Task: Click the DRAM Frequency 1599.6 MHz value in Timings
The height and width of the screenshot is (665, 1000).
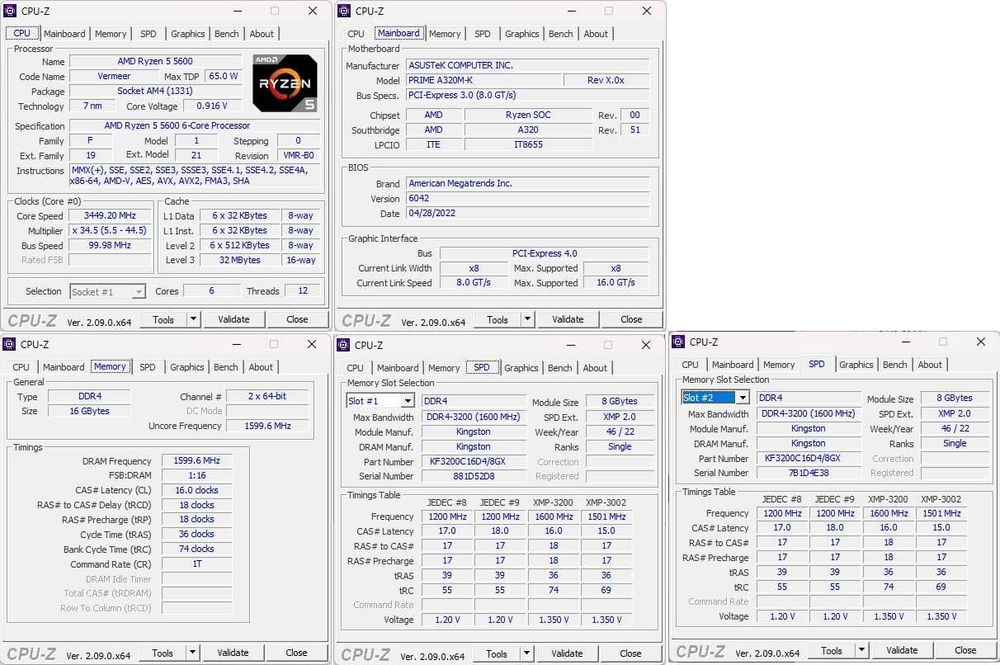Action: tap(196, 460)
